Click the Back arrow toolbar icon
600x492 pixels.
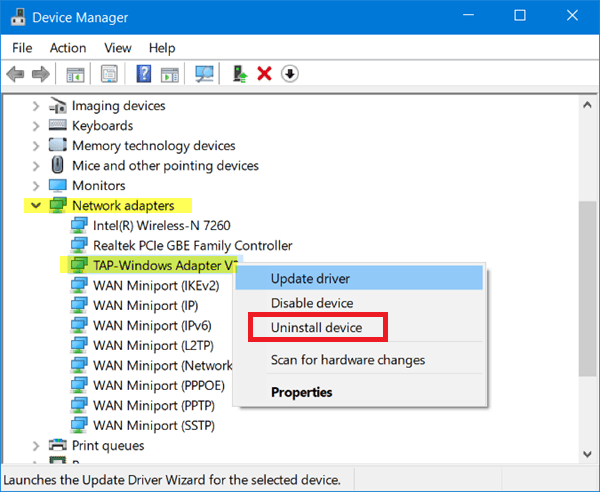pos(15,74)
